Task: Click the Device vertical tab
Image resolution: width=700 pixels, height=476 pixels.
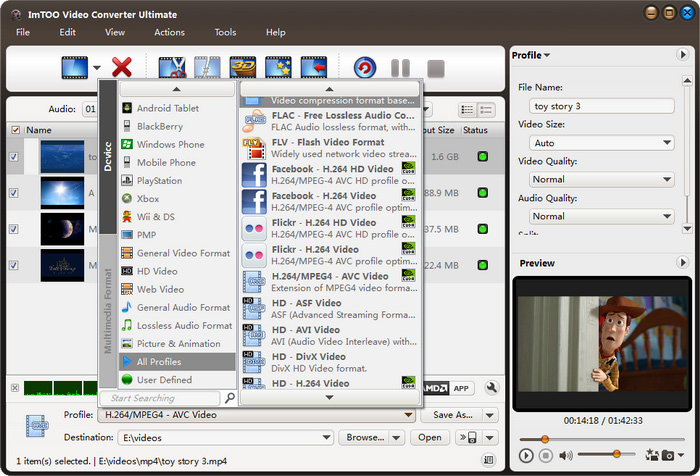Action: point(108,156)
